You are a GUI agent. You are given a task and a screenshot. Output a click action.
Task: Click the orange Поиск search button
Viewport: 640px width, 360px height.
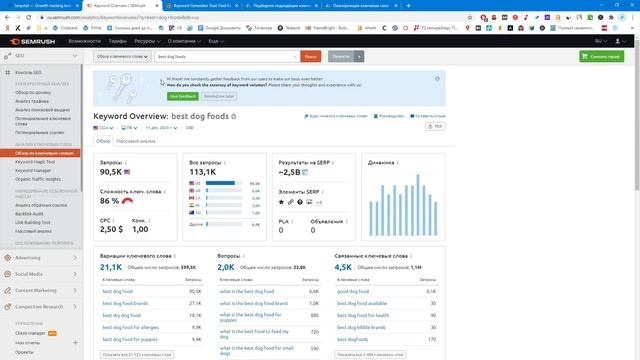point(311,56)
